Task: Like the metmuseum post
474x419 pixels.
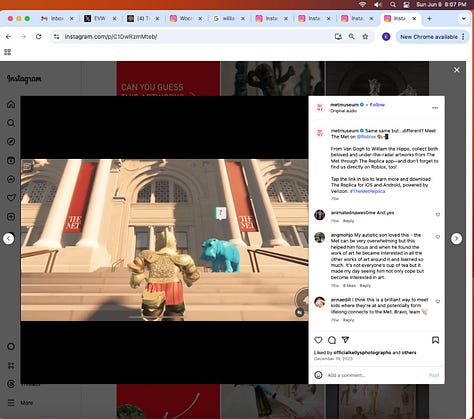Action: tap(318, 340)
